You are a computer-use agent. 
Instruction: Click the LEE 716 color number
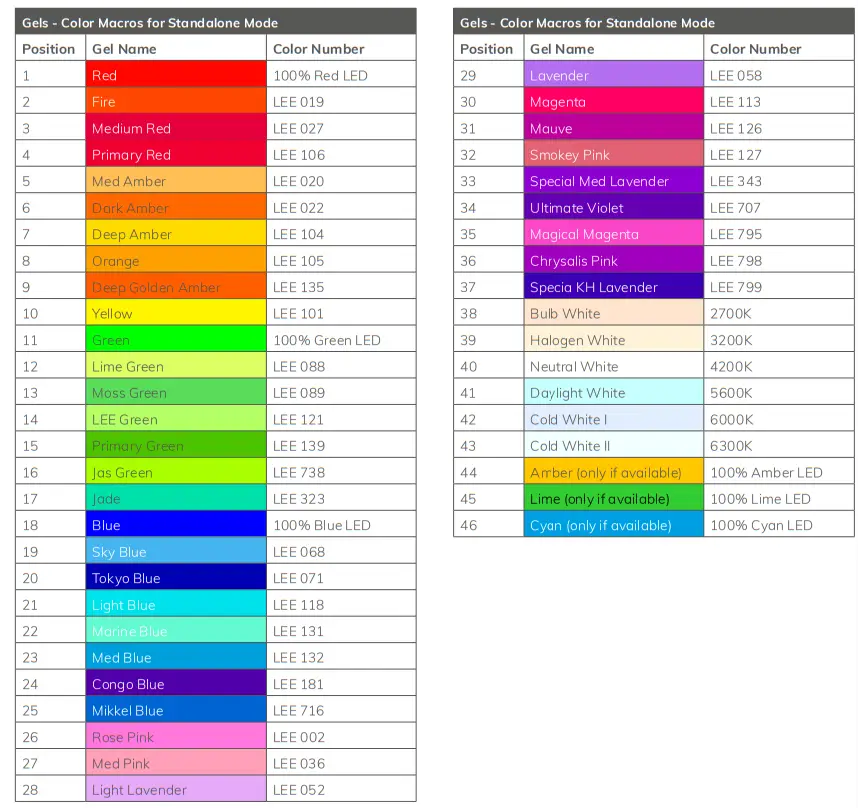(x=301, y=710)
